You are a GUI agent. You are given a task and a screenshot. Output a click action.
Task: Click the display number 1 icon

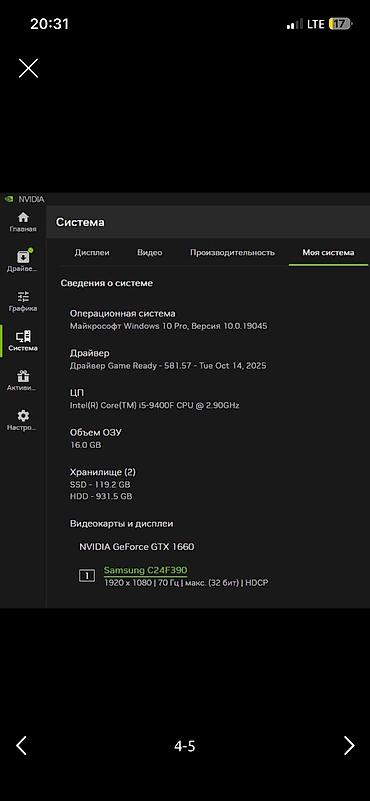[87, 576]
